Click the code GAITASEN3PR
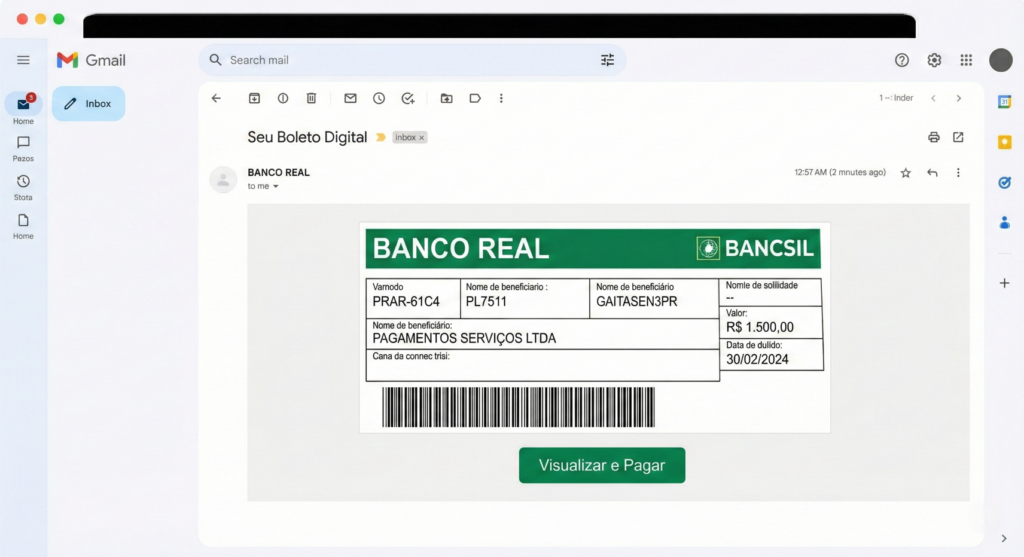The height and width of the screenshot is (557, 1024). (x=637, y=302)
